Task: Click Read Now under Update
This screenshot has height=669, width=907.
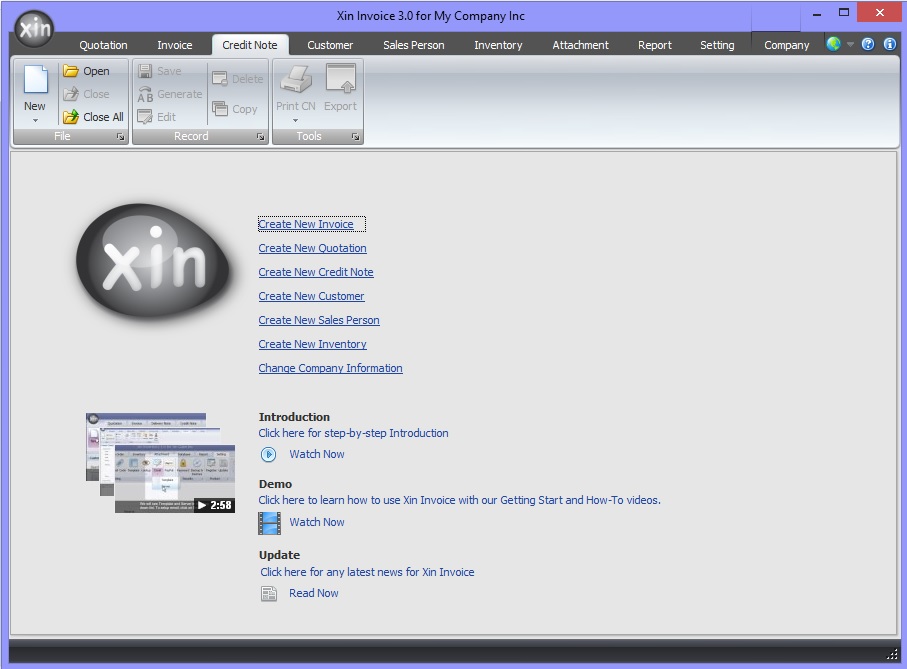Action: [x=314, y=593]
